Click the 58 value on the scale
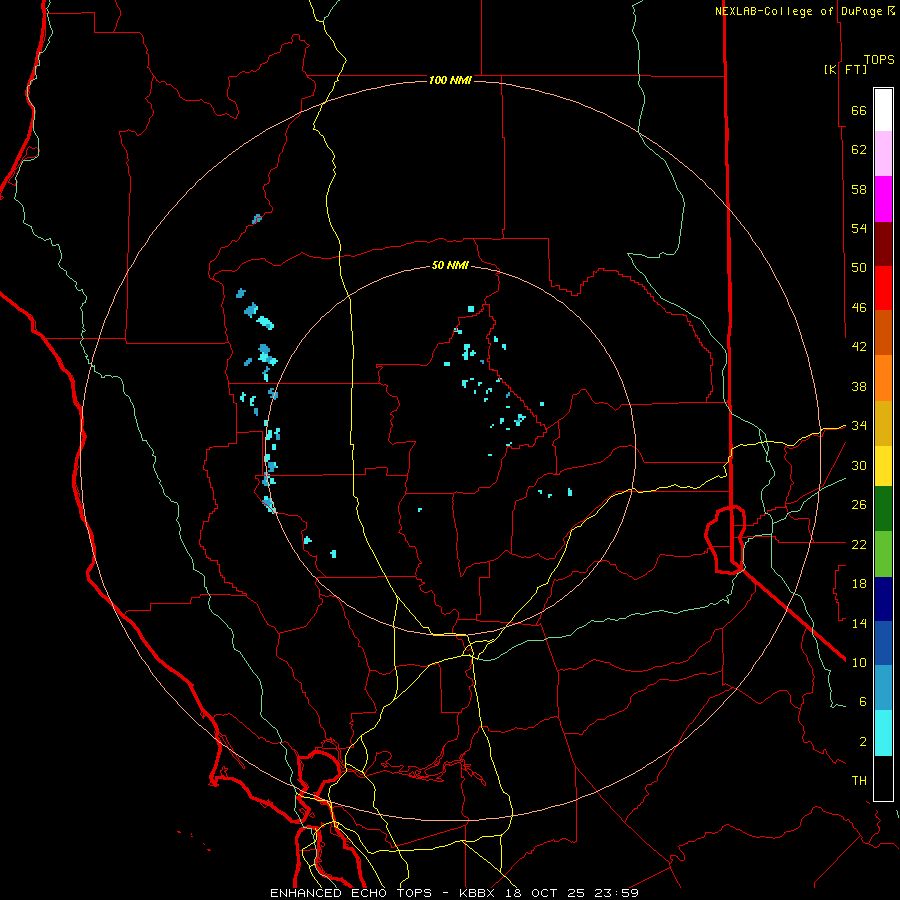The image size is (900, 900). (x=859, y=189)
